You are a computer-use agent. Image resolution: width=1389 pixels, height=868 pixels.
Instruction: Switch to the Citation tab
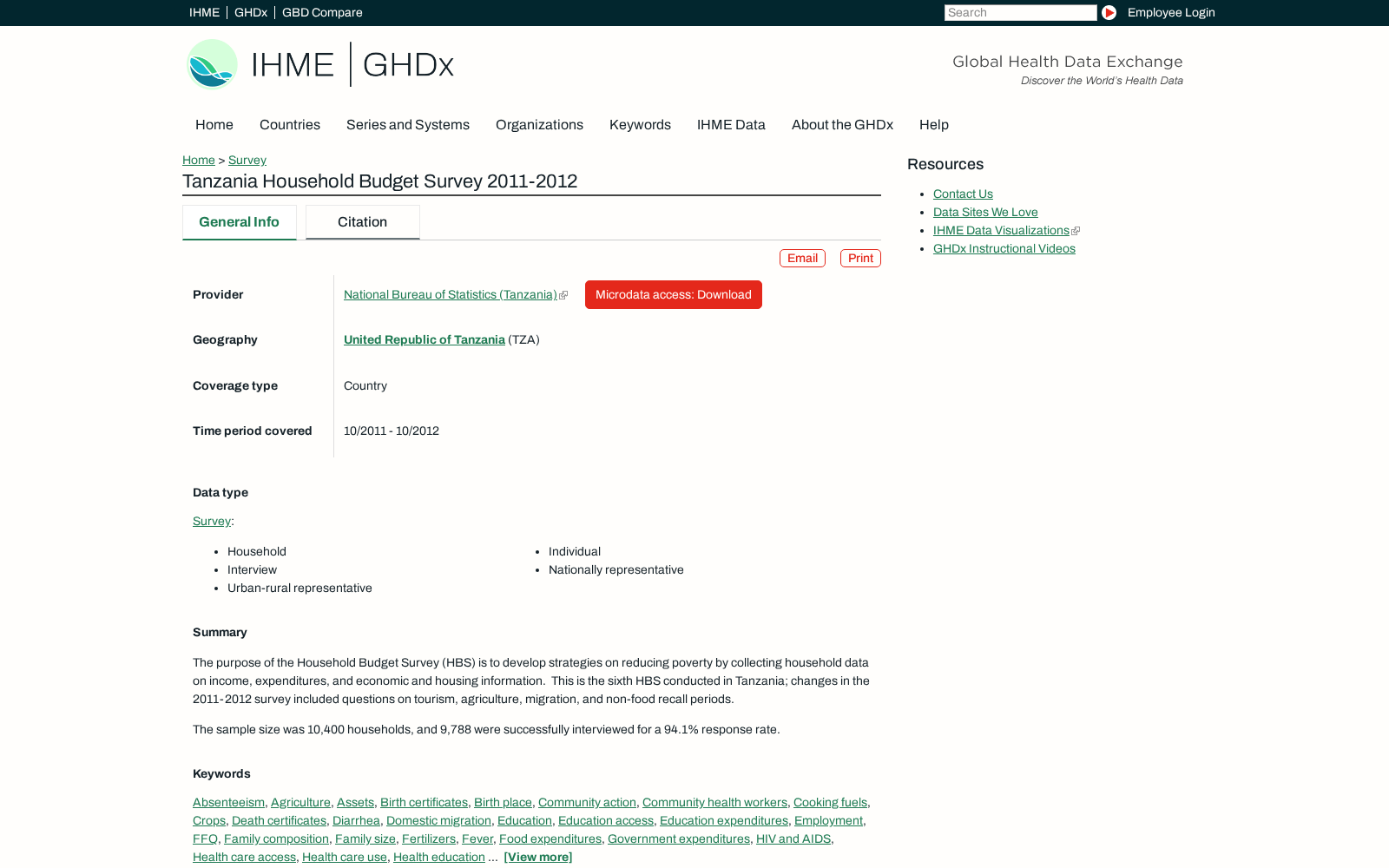[x=363, y=222]
